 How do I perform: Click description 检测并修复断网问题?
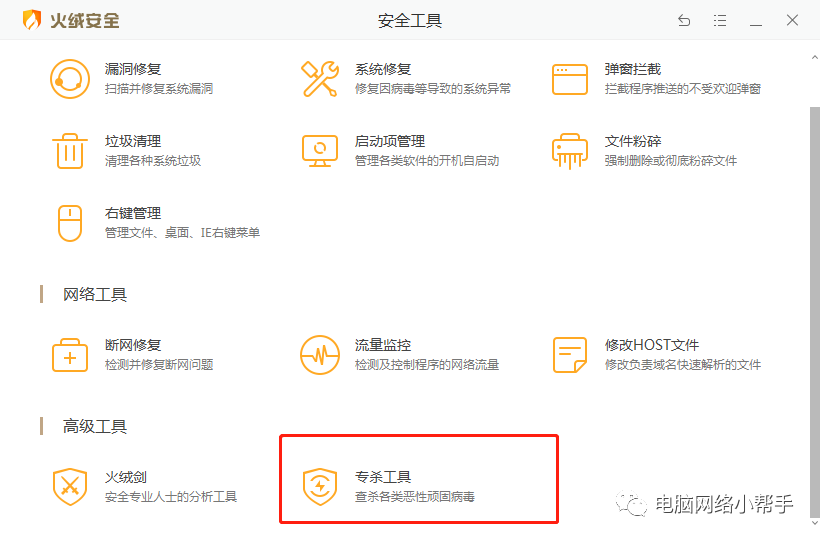158,365
